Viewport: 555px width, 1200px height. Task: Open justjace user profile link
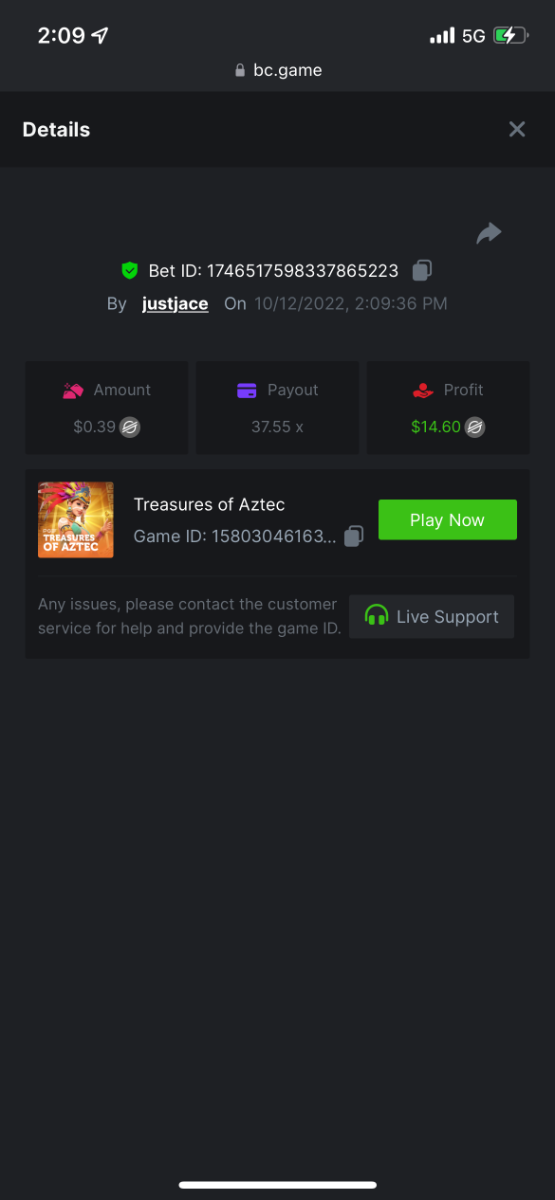175,303
